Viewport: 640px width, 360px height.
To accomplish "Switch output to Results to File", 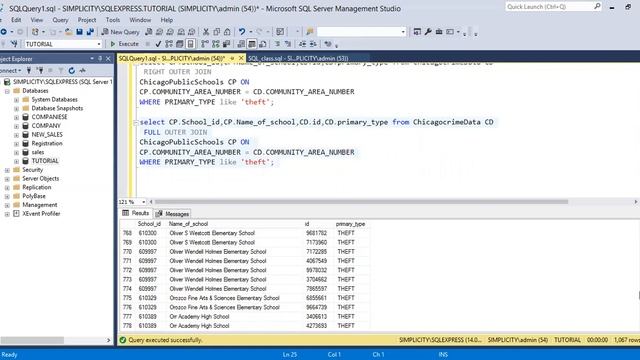I will [x=262, y=44].
